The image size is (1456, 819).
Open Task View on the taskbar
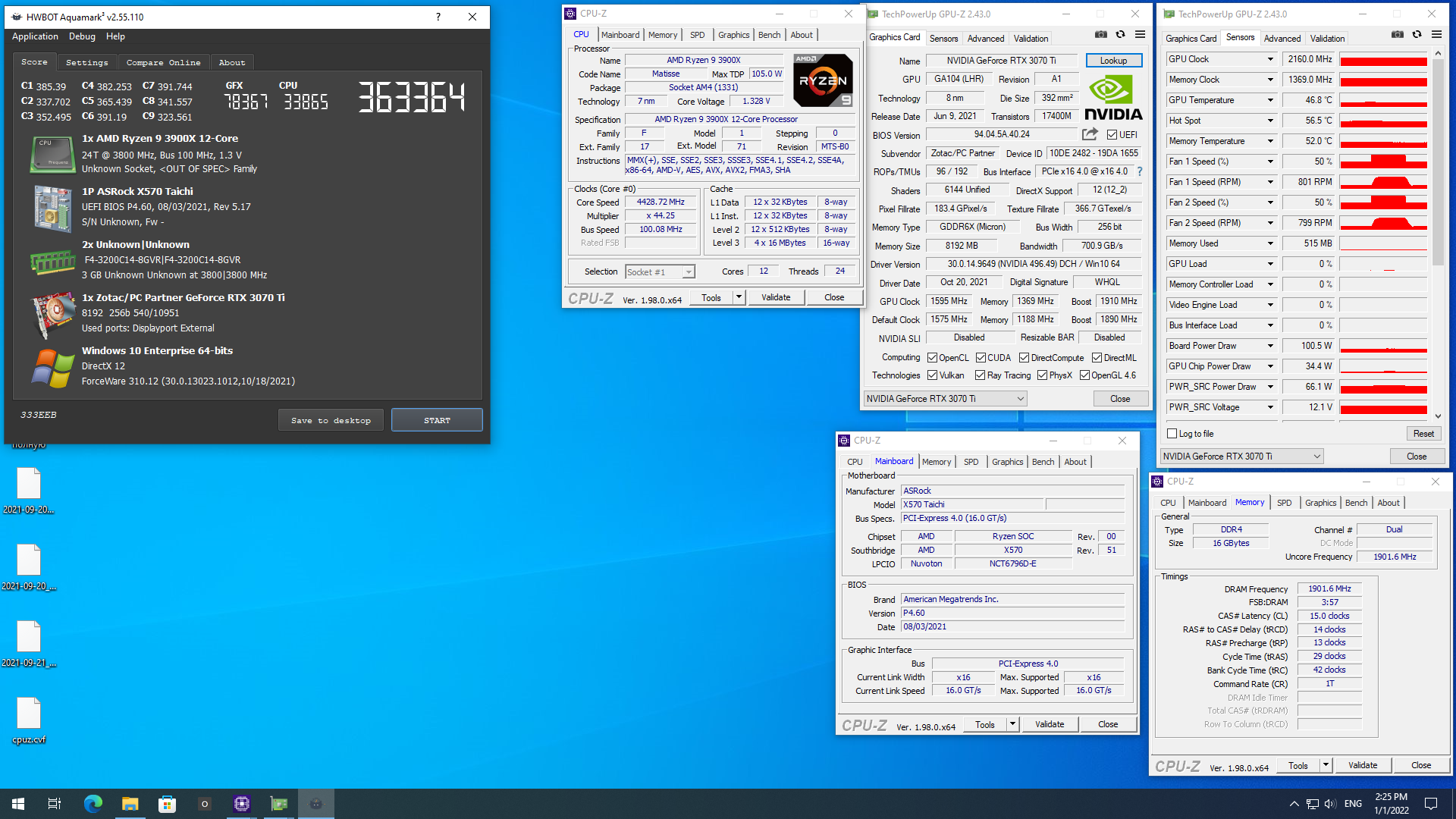[x=55, y=804]
